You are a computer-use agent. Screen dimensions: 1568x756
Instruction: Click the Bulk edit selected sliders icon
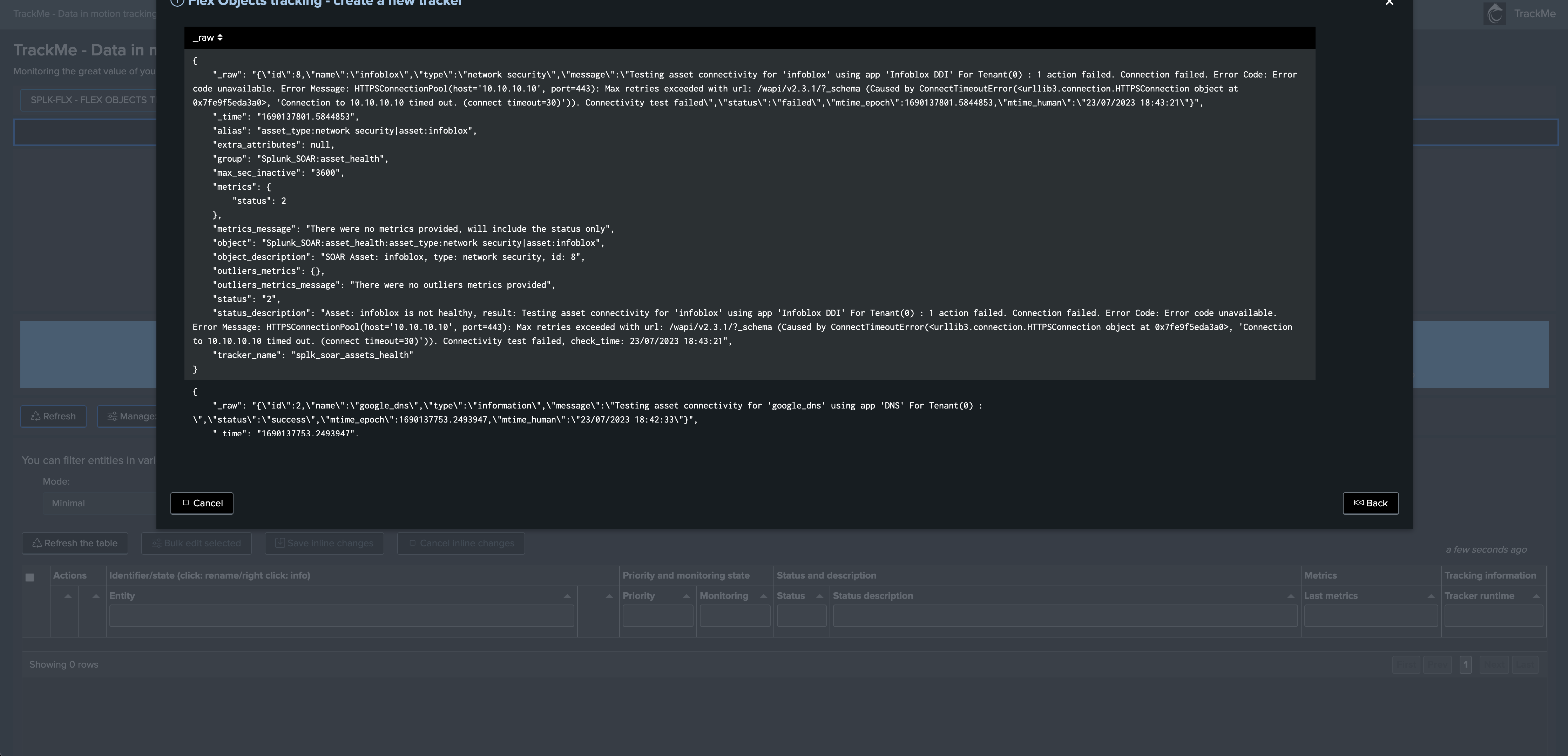[x=156, y=544]
